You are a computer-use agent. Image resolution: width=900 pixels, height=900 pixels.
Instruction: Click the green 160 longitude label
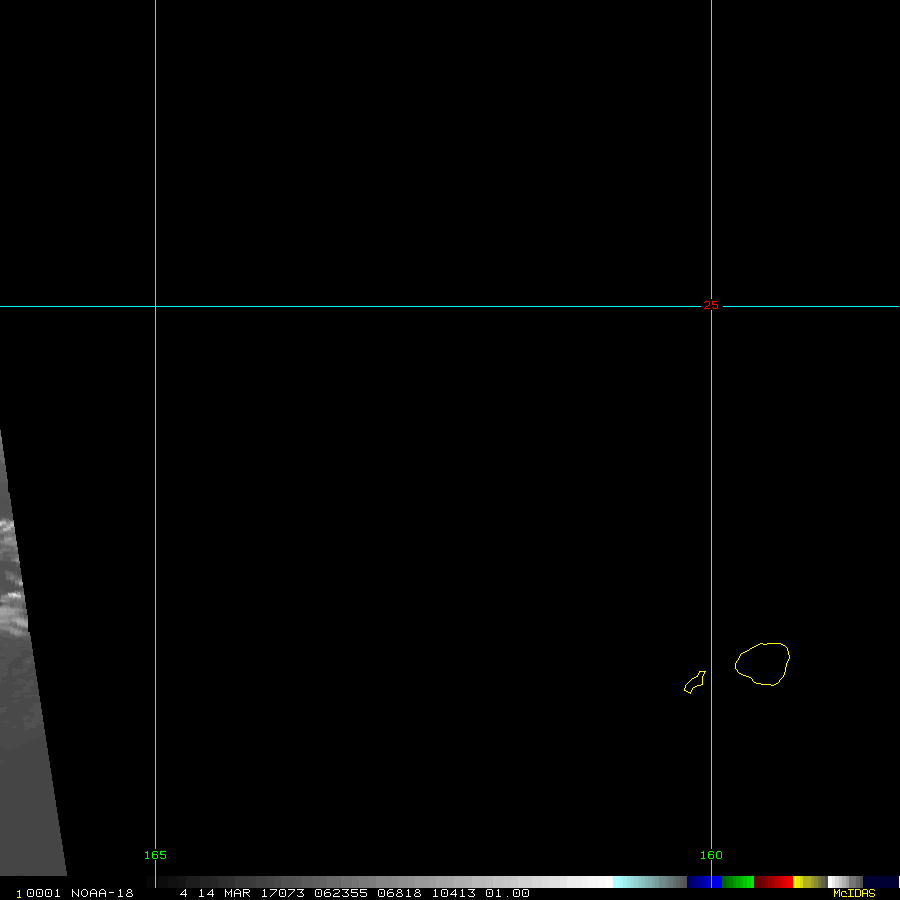point(711,855)
